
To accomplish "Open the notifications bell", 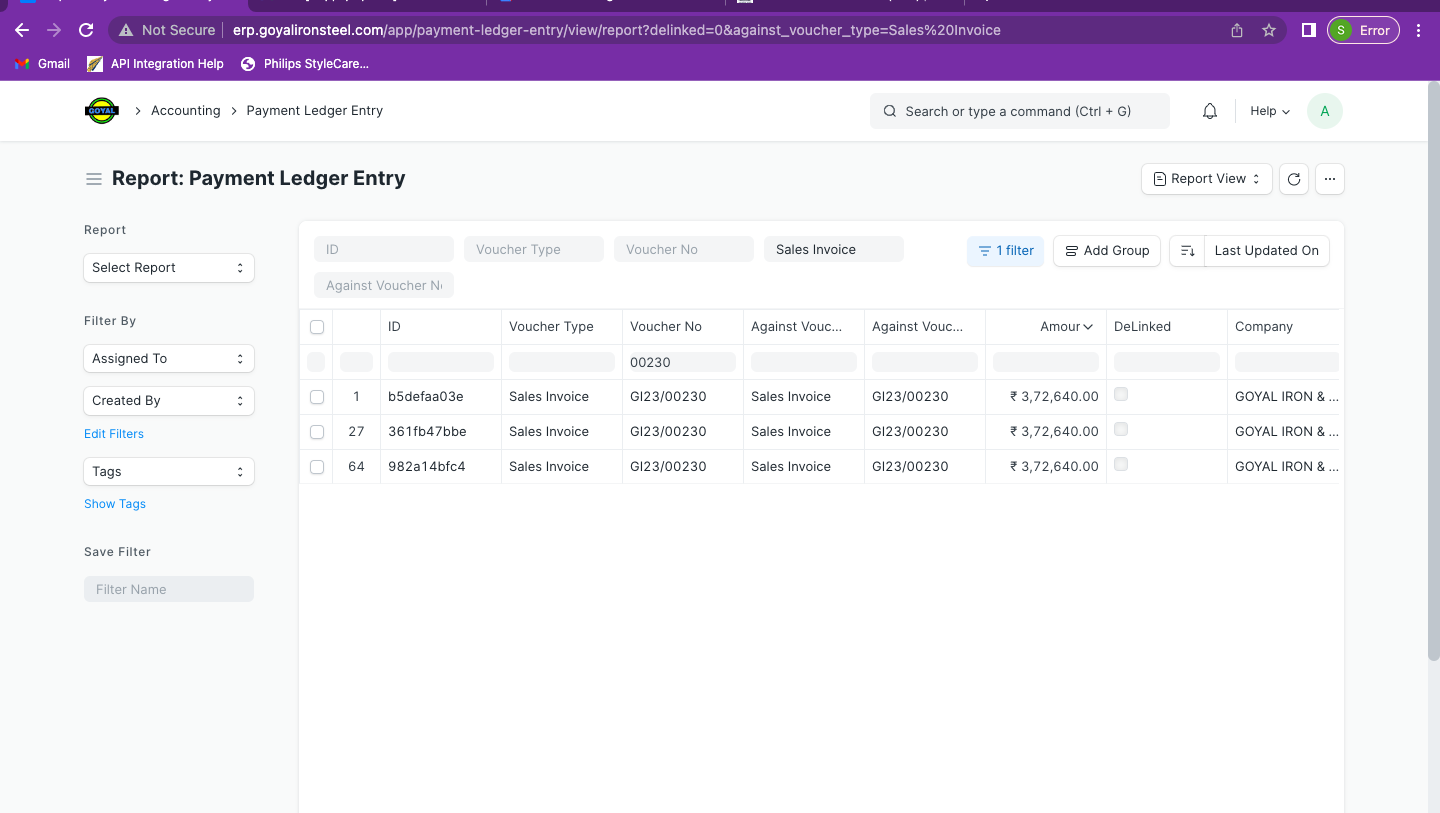I will pyautogui.click(x=1209, y=110).
